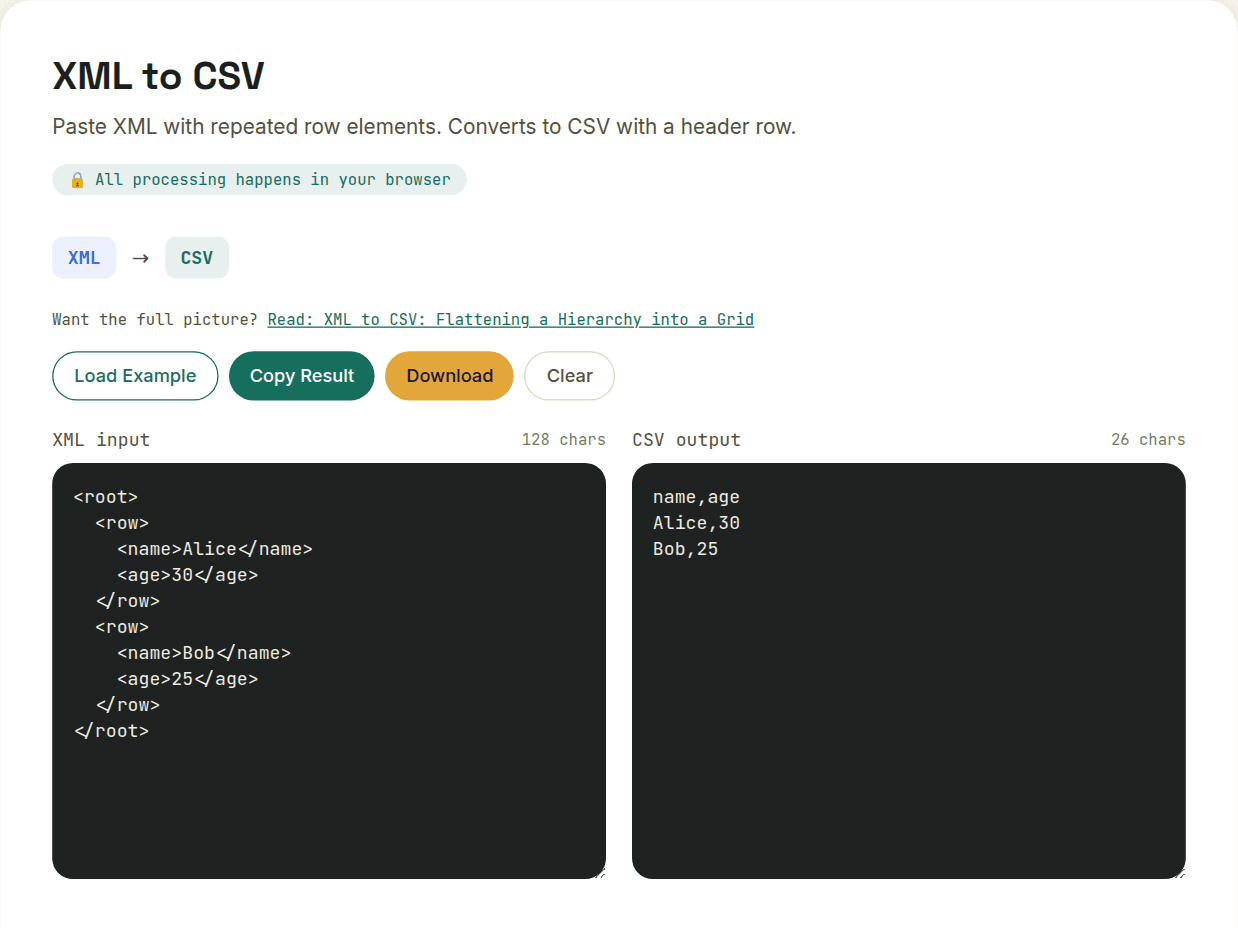The height and width of the screenshot is (928, 1238).
Task: Click the closing '</root>' tag line
Action: tap(111, 731)
